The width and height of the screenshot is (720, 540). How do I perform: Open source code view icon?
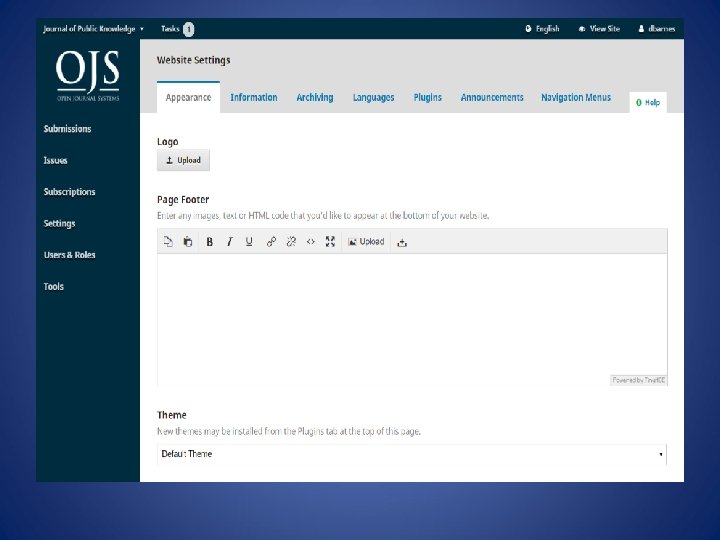pos(311,242)
